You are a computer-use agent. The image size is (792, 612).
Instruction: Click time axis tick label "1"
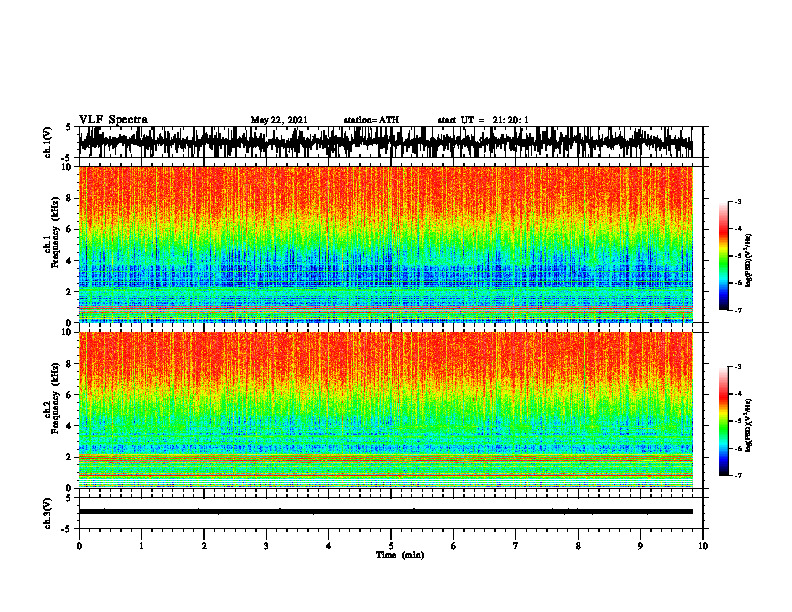(141, 546)
